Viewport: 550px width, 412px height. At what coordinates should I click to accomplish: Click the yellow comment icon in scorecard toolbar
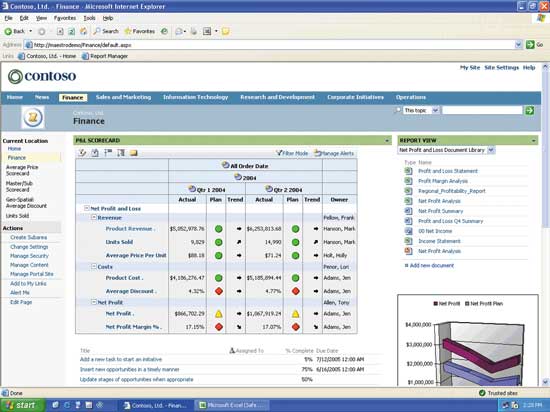click(x=134, y=153)
